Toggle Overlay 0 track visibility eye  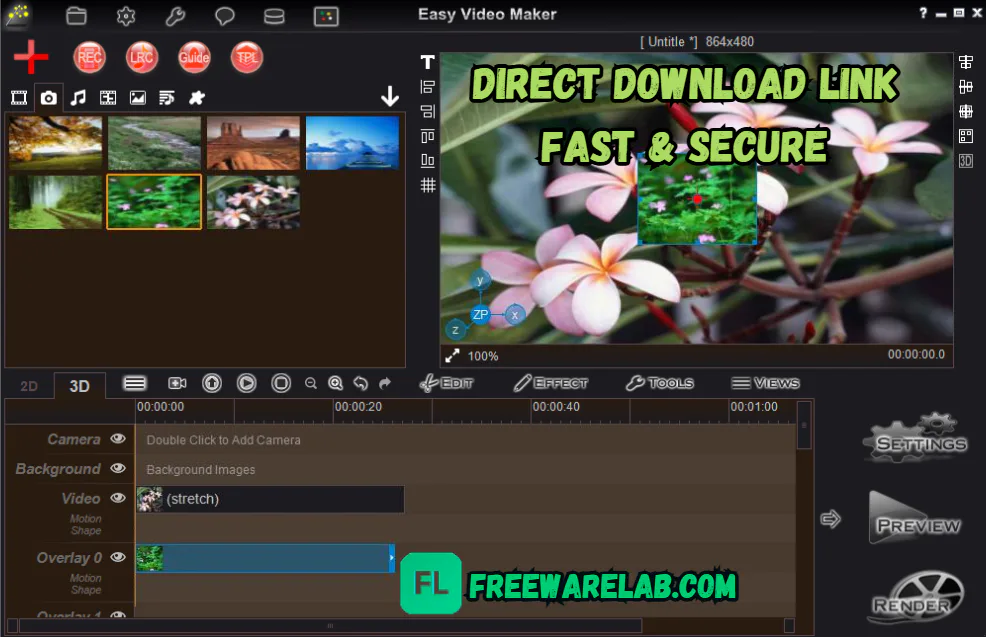click(118, 557)
